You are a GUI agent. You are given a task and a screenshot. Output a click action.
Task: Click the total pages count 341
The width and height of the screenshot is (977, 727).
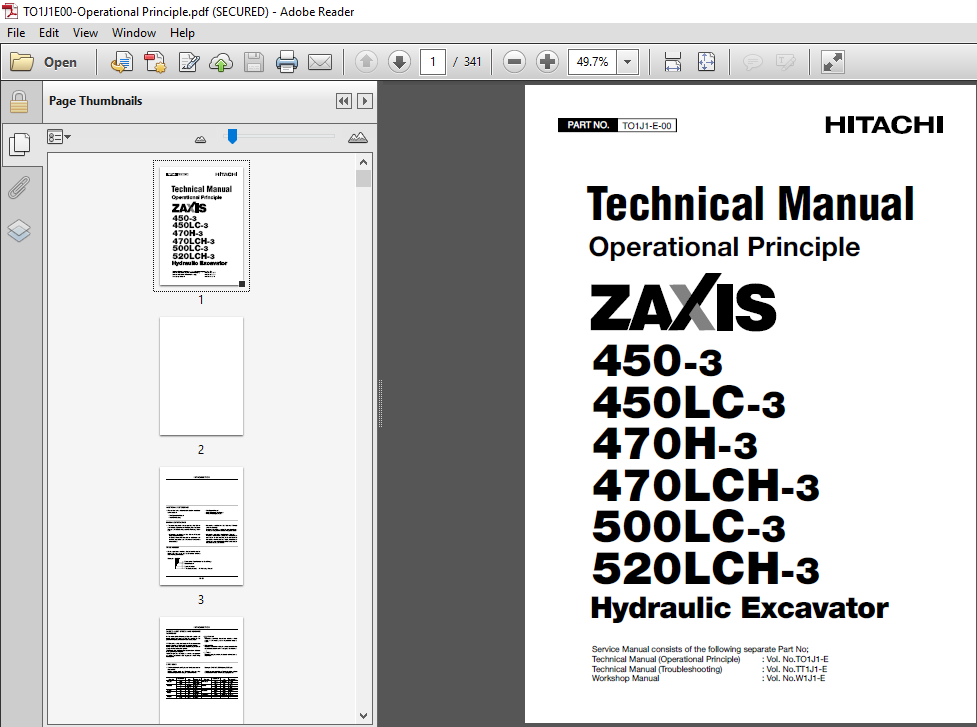472,62
